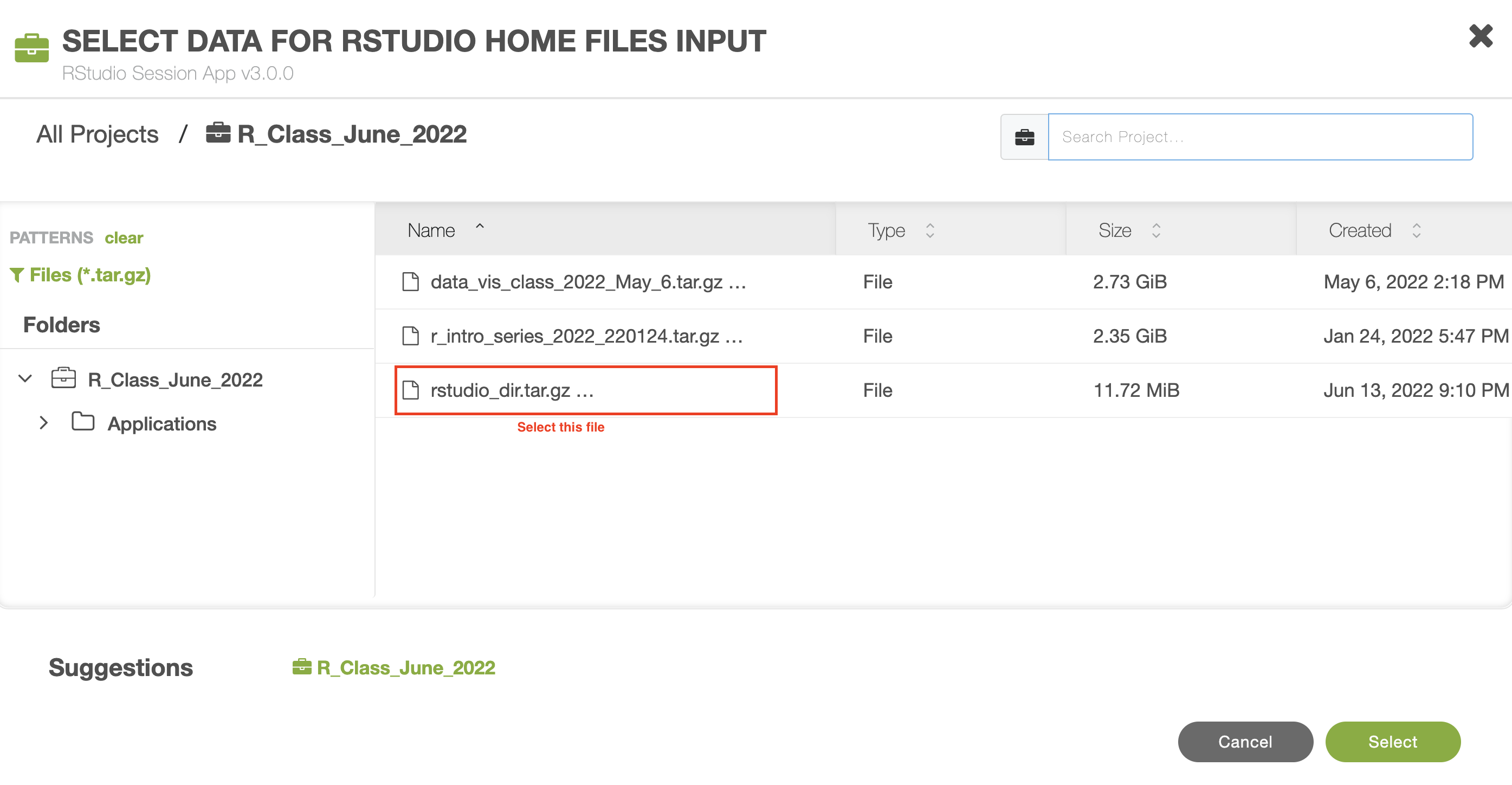Image resolution: width=1512 pixels, height=785 pixels.
Task: Click the briefcase icon beside the search field
Action: click(1024, 137)
